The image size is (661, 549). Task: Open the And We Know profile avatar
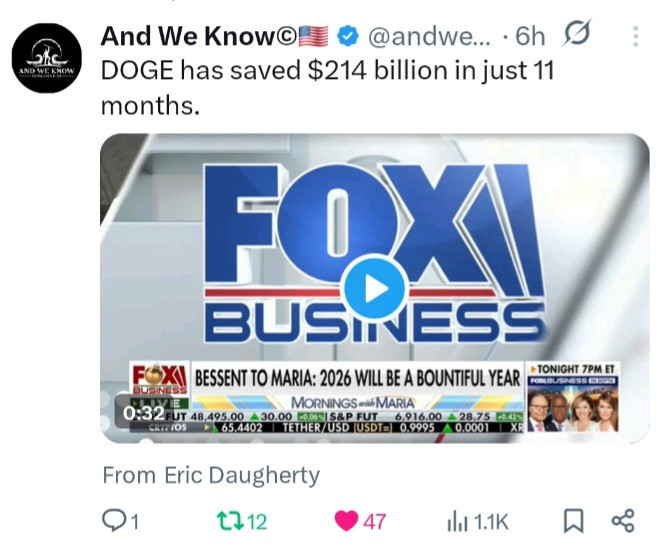47,58
